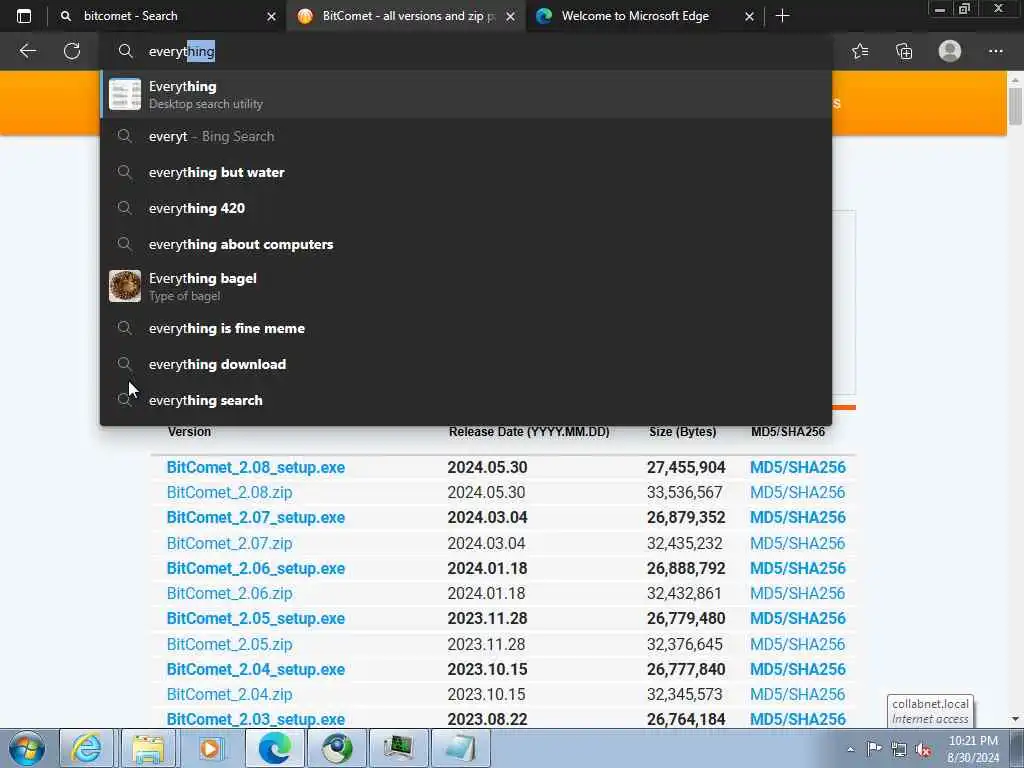The width and height of the screenshot is (1024, 768).
Task: Open the Windows Start button
Action: 27,748
